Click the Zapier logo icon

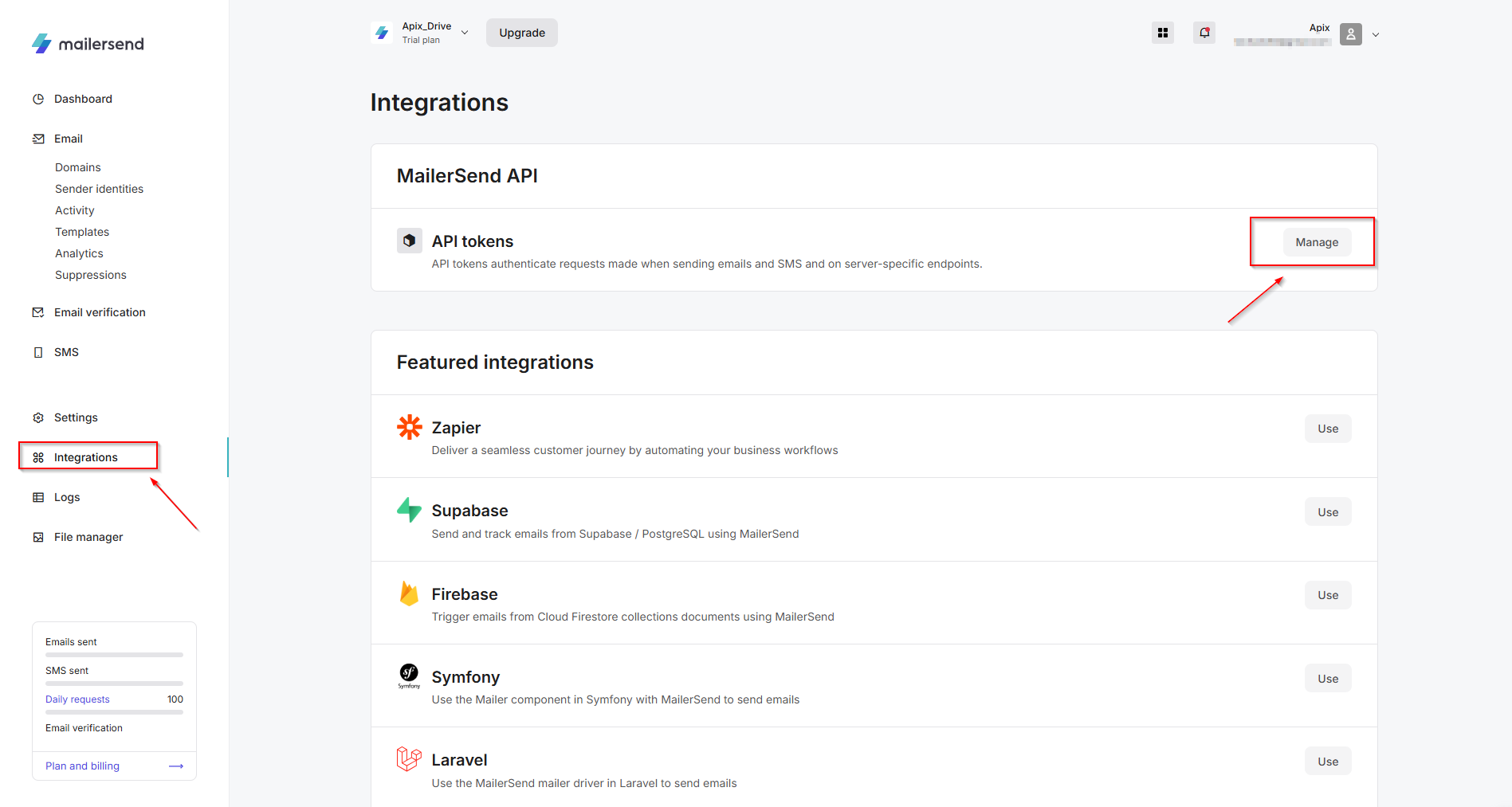pyautogui.click(x=410, y=427)
